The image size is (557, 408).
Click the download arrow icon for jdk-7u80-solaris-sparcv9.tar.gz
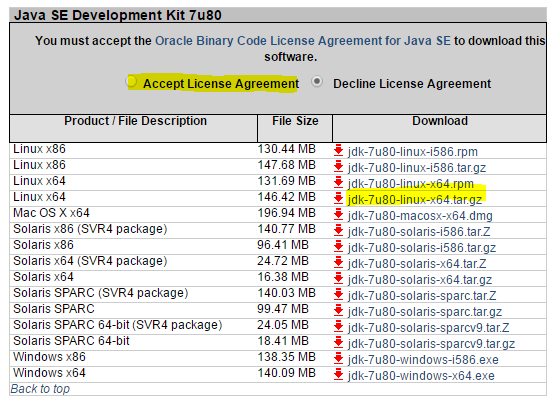[x=339, y=342]
